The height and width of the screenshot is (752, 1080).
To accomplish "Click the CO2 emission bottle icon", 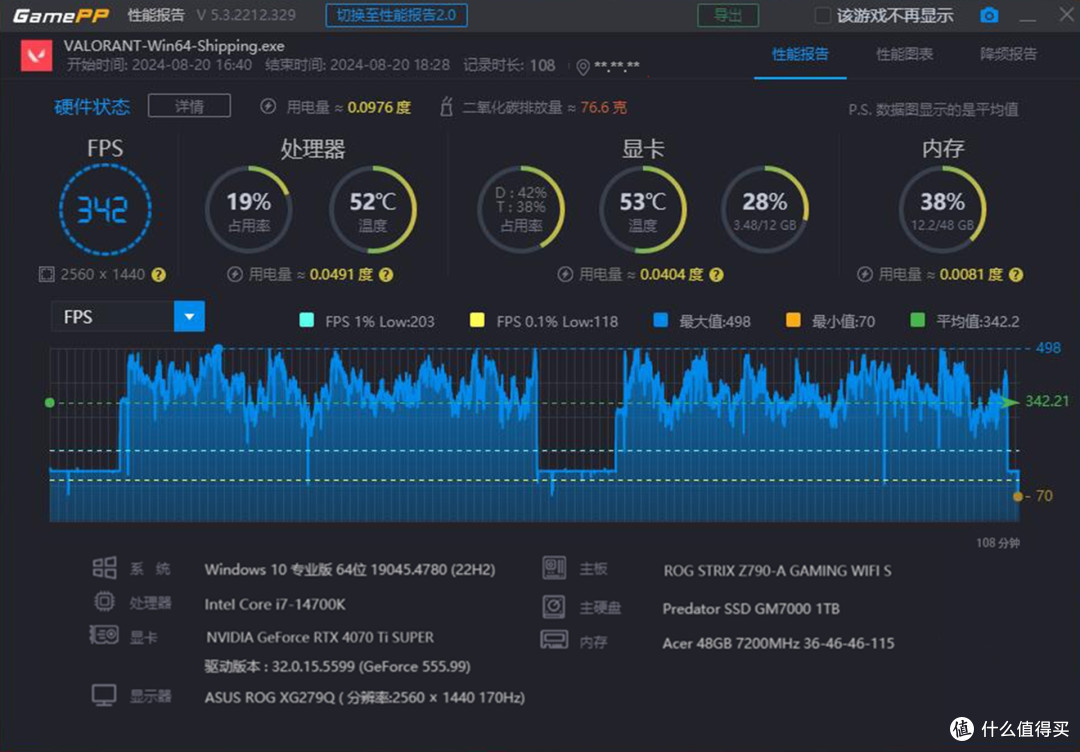I will point(446,107).
